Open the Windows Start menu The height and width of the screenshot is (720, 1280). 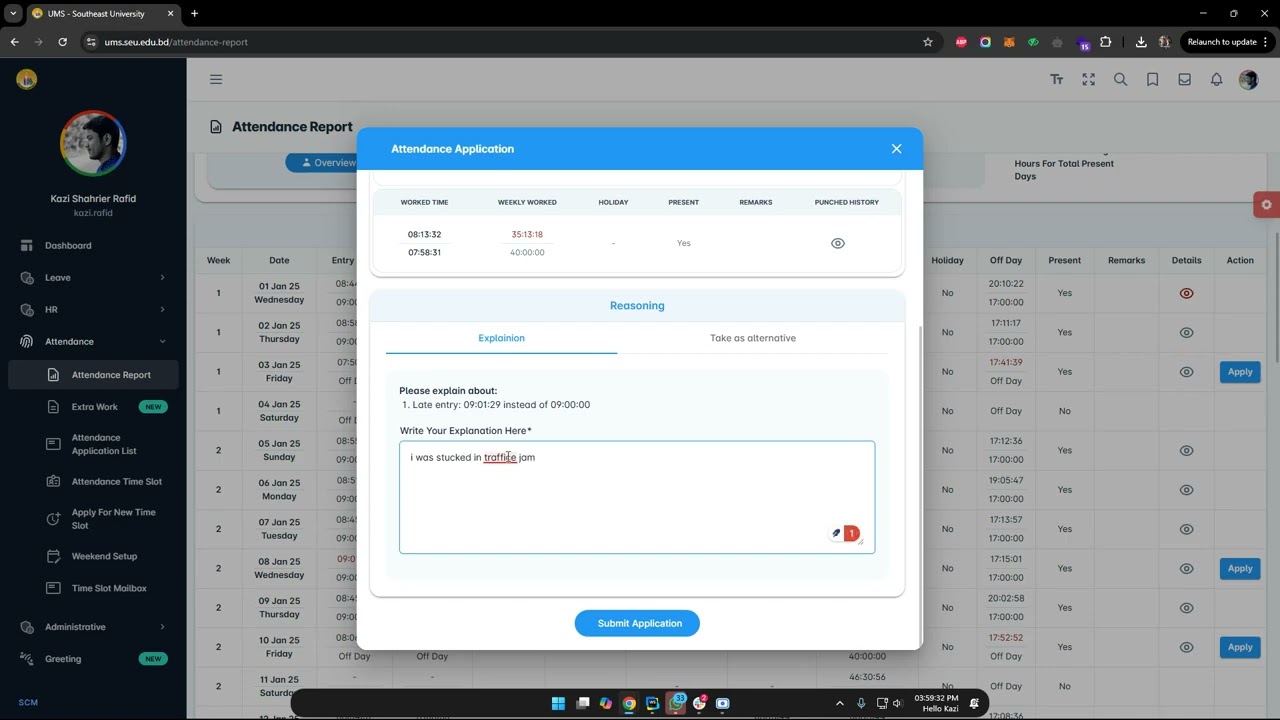558,703
